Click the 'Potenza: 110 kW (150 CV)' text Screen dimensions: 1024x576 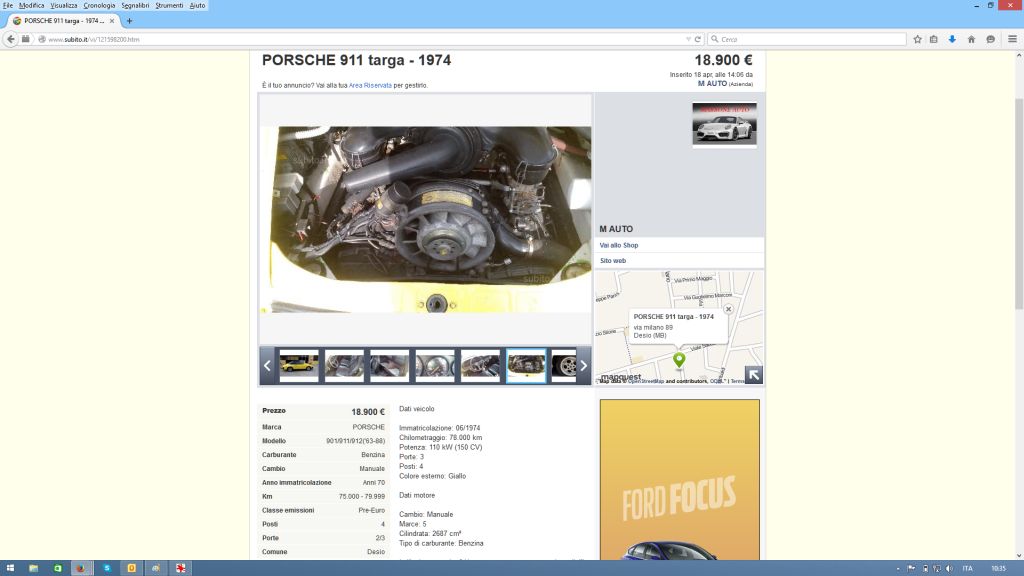click(441, 447)
